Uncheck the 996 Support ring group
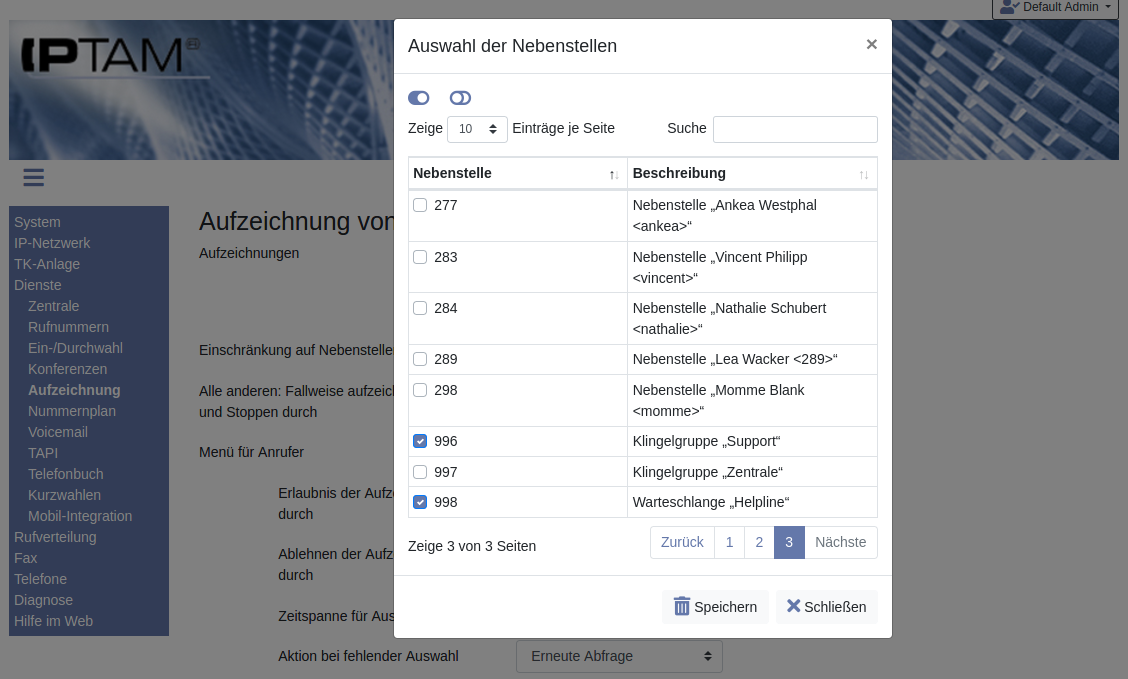The image size is (1128, 679). (420, 441)
